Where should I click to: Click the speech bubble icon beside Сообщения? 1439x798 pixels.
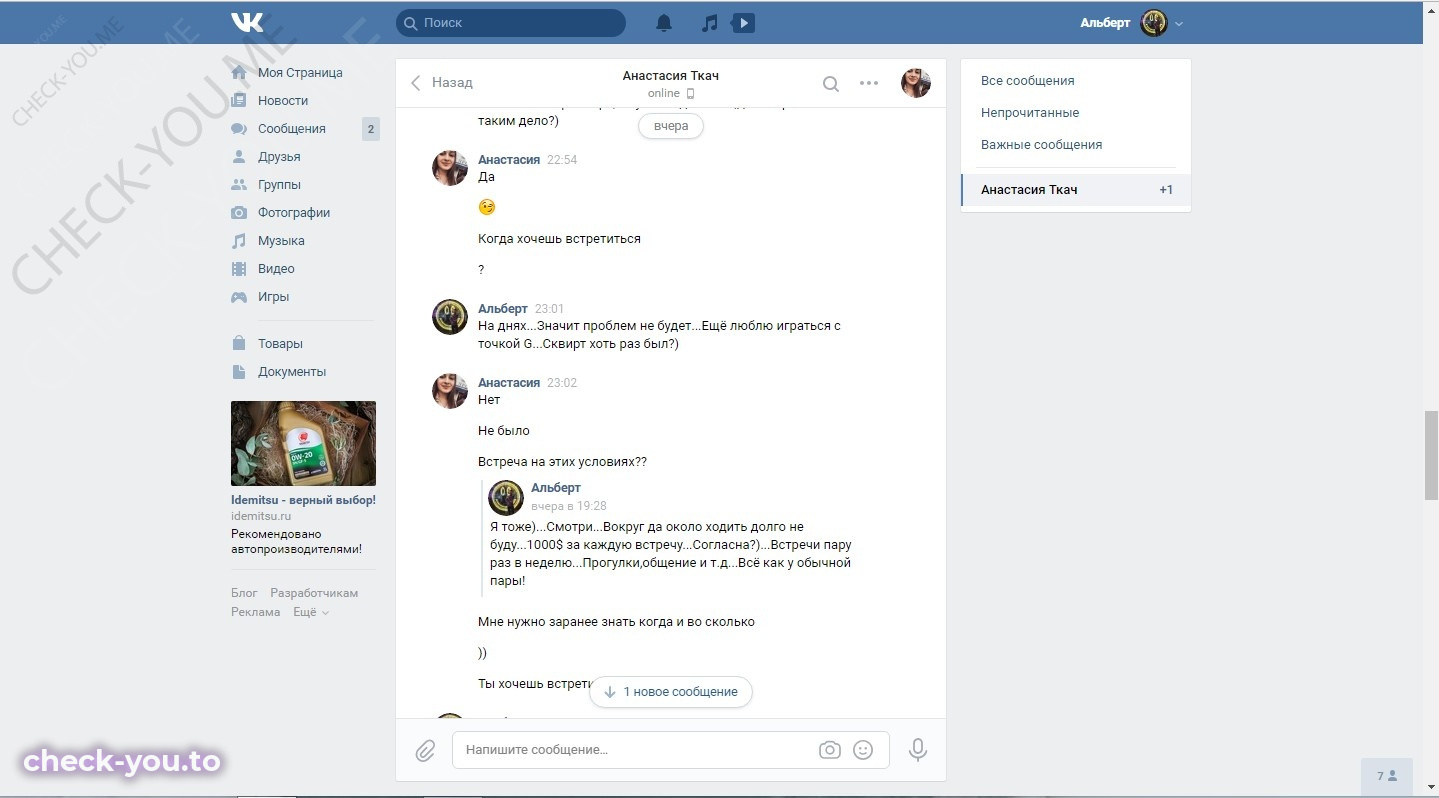pyautogui.click(x=239, y=129)
